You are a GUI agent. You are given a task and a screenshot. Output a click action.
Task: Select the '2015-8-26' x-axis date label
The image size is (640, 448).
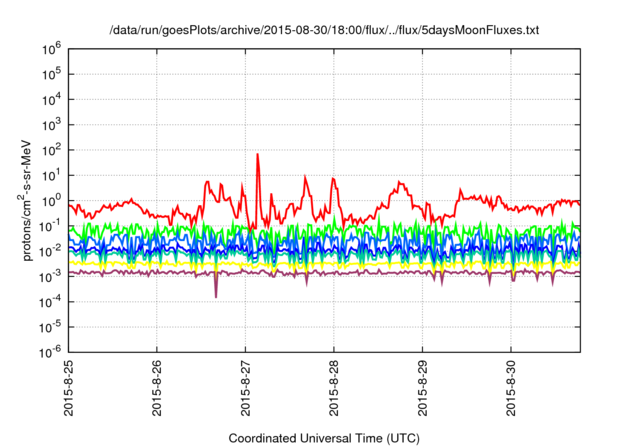157,387
